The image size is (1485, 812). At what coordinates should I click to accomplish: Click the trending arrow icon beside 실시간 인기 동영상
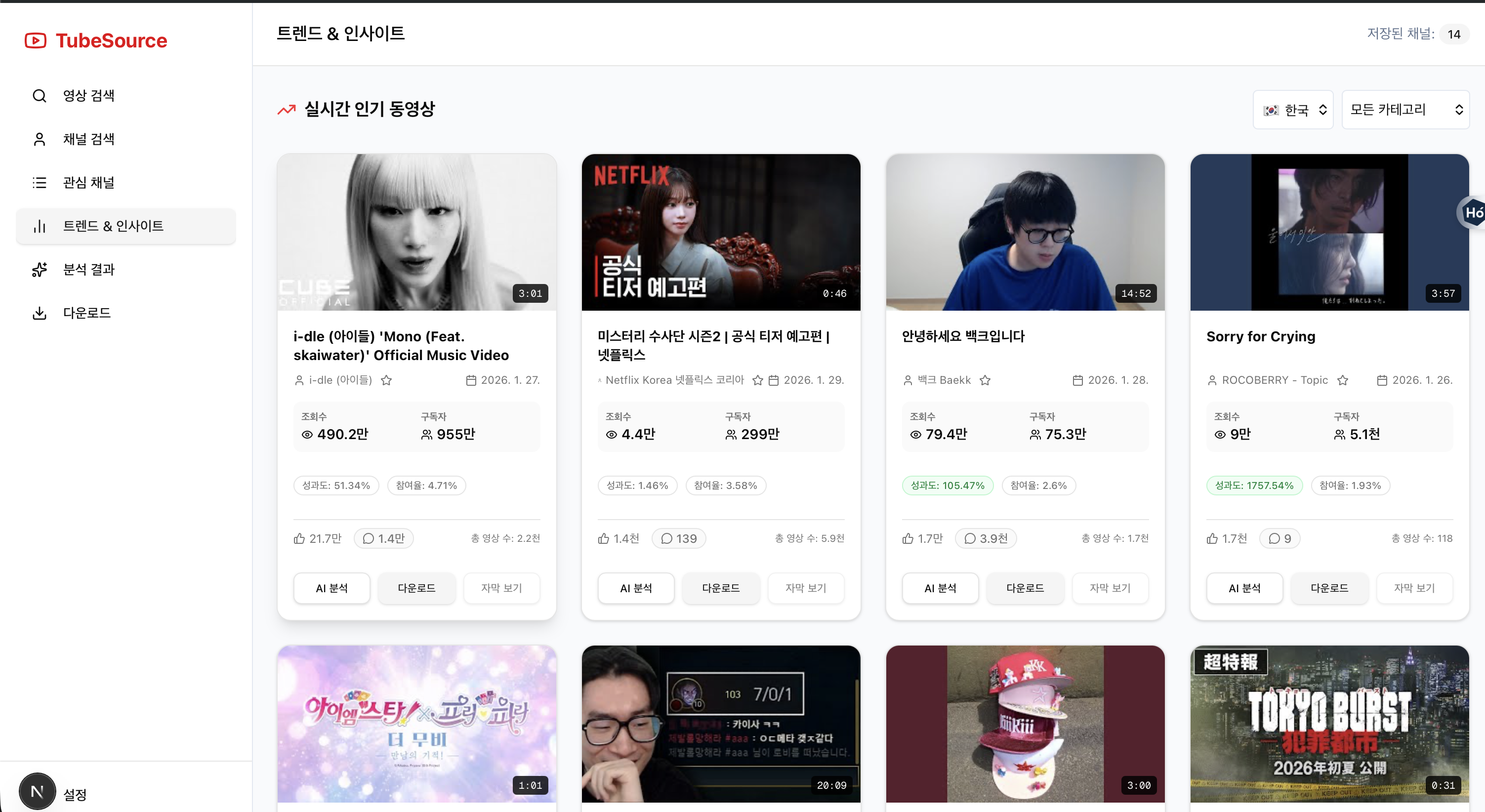pyautogui.click(x=287, y=109)
